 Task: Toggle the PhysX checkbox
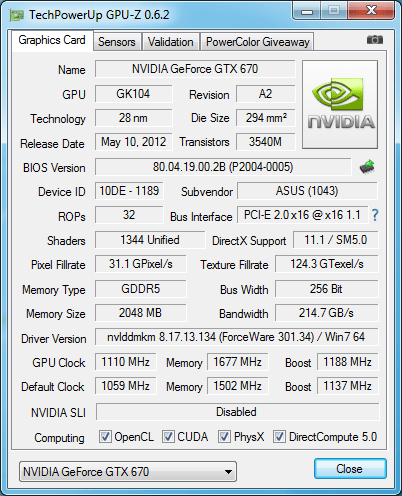tap(224, 436)
